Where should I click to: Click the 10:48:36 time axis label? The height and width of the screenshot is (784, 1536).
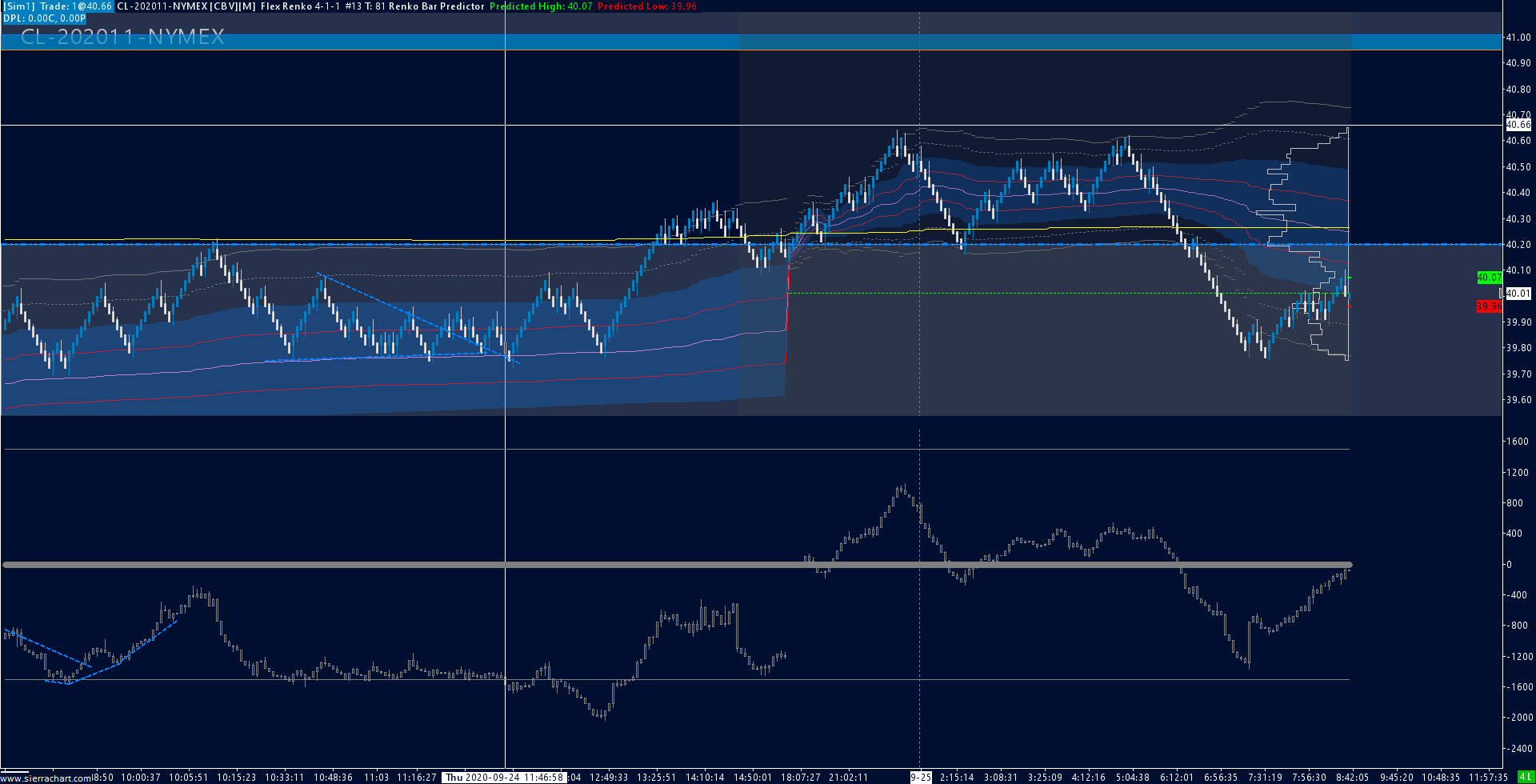pyautogui.click(x=333, y=778)
